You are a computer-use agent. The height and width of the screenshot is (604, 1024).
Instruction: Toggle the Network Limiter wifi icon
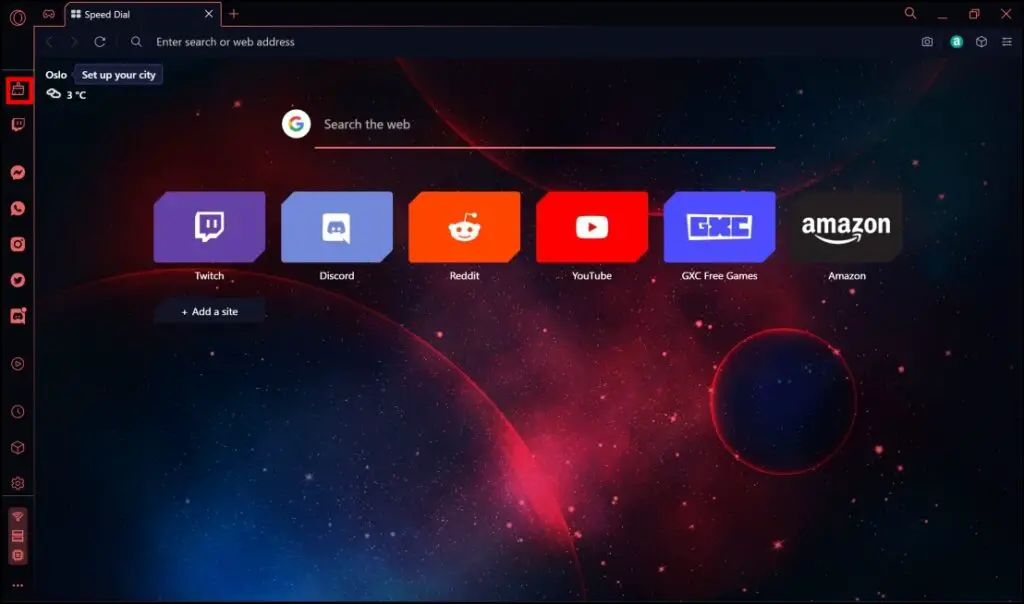click(x=18, y=517)
